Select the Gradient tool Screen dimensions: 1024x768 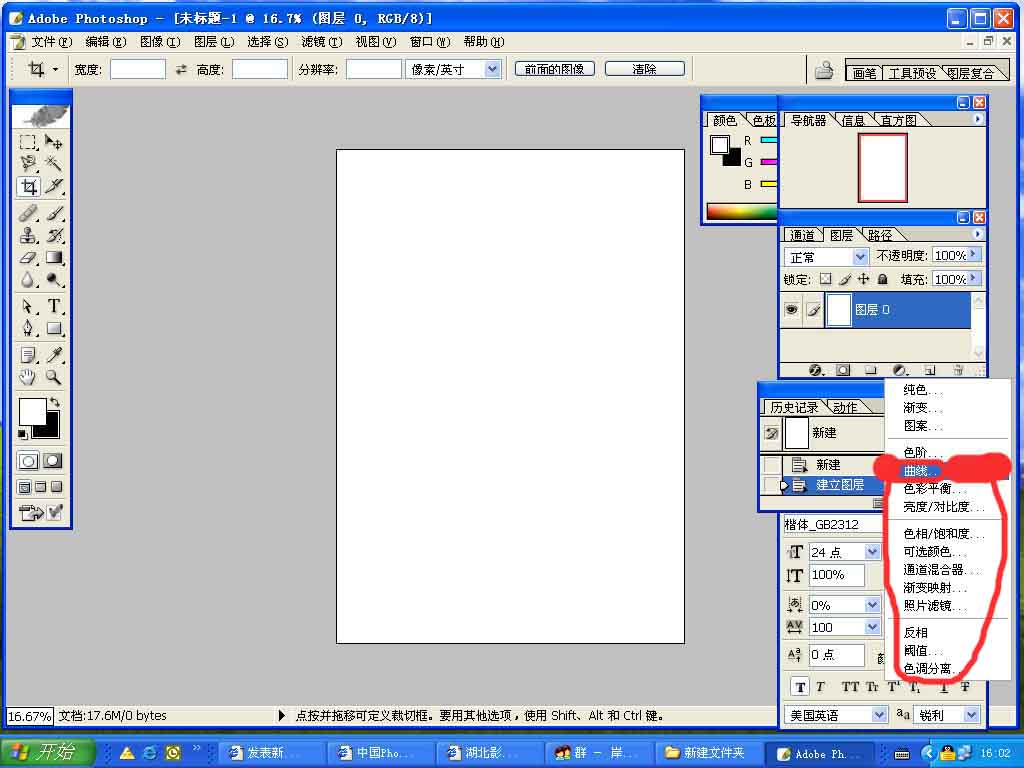pyautogui.click(x=54, y=258)
